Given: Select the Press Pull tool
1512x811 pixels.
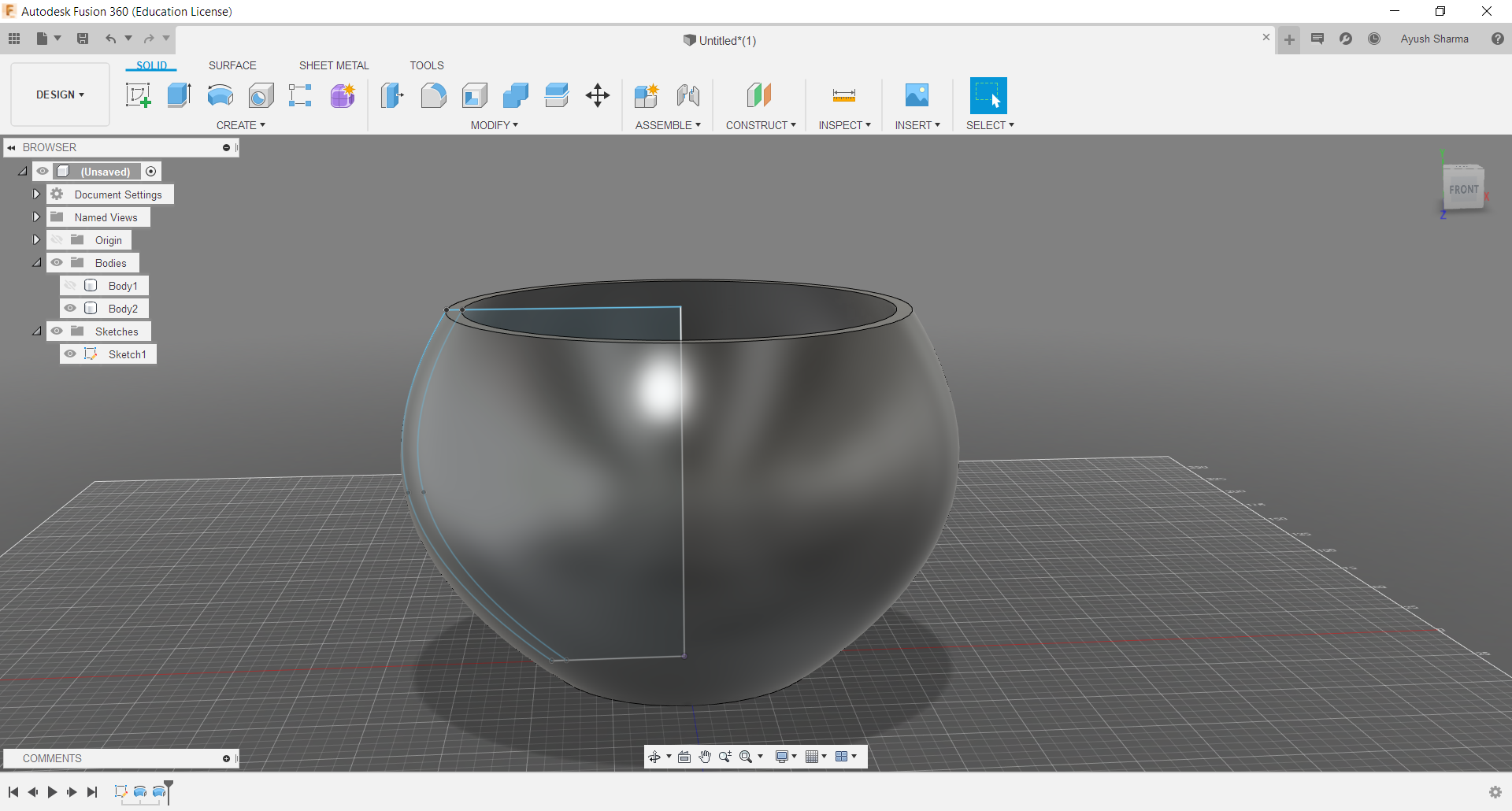Looking at the screenshot, I should click(x=392, y=95).
